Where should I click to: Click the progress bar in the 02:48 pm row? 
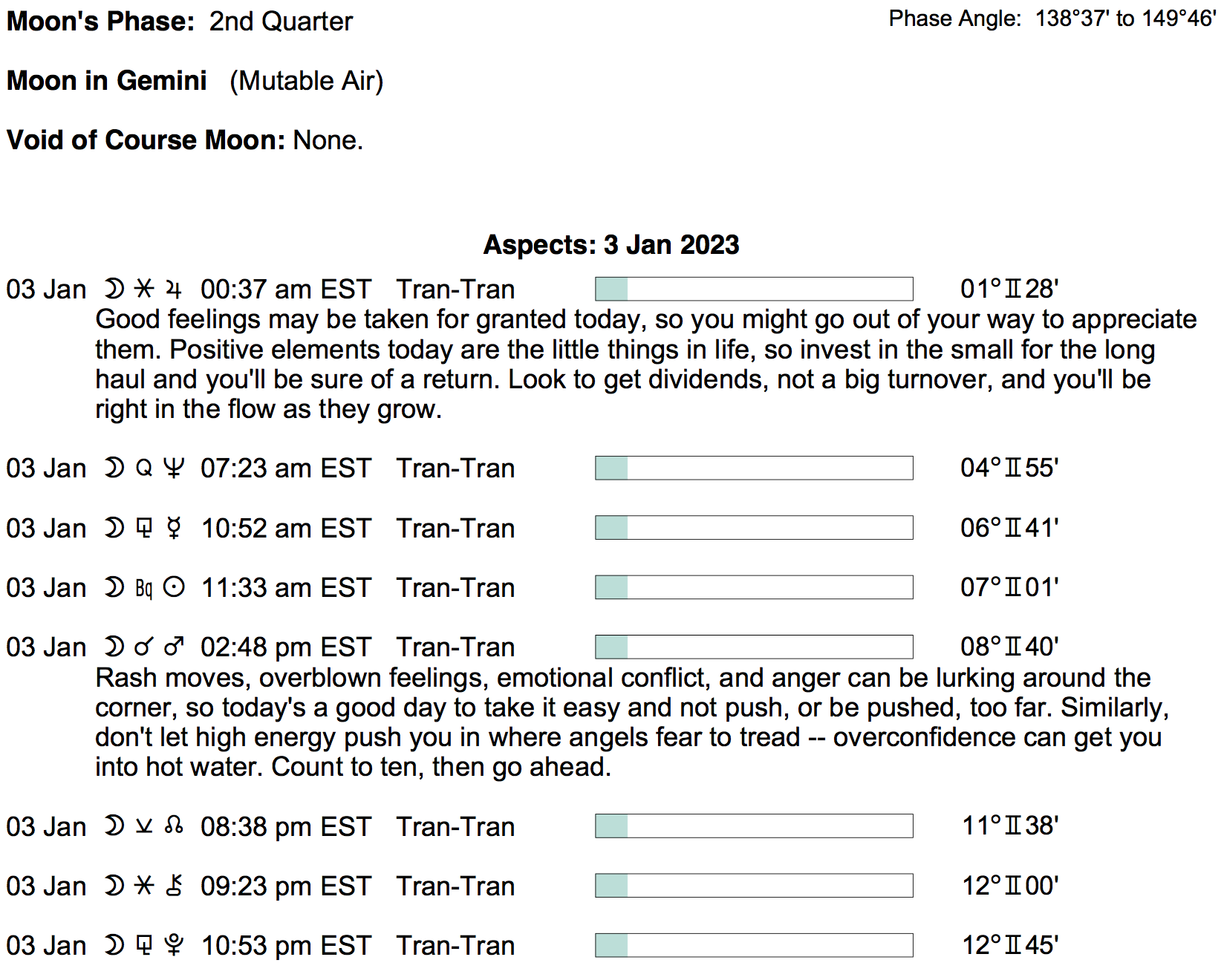754,647
